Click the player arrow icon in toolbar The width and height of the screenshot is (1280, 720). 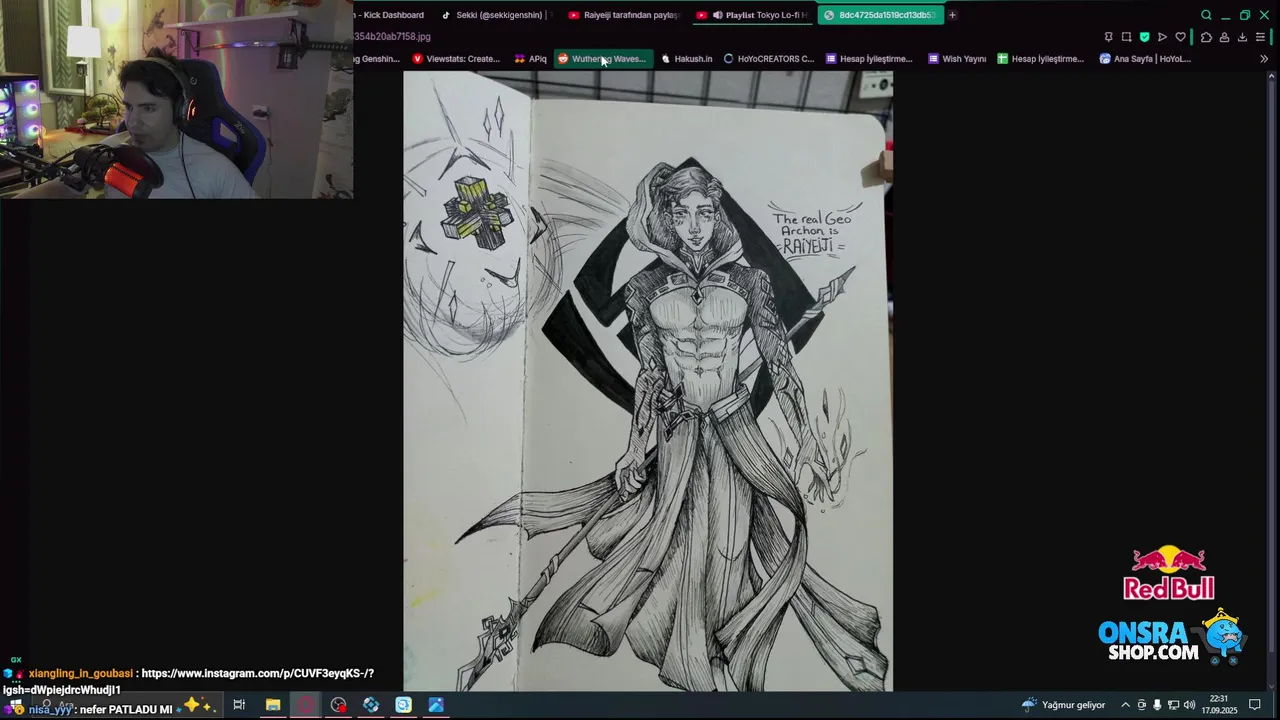[1162, 37]
